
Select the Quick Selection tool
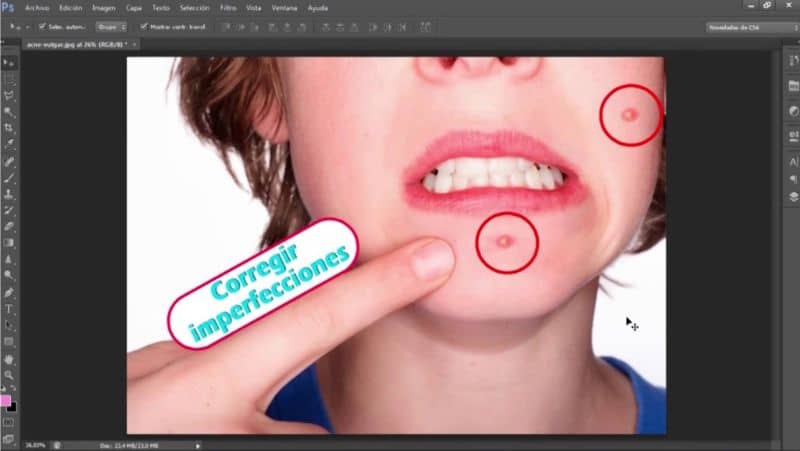[x=9, y=112]
